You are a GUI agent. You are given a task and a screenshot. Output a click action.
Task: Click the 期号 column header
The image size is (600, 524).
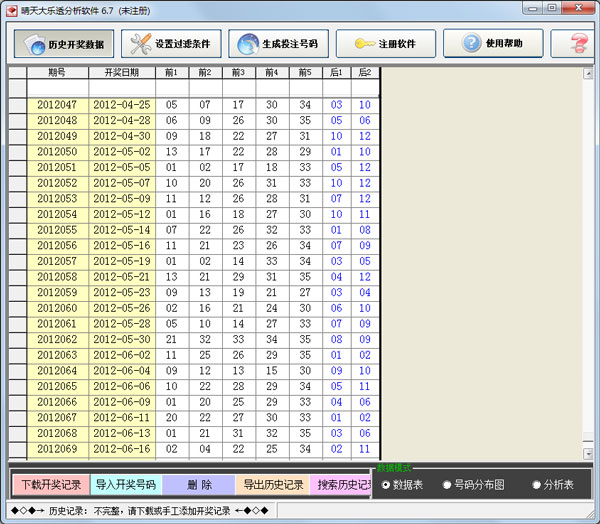pyautogui.click(x=57, y=73)
